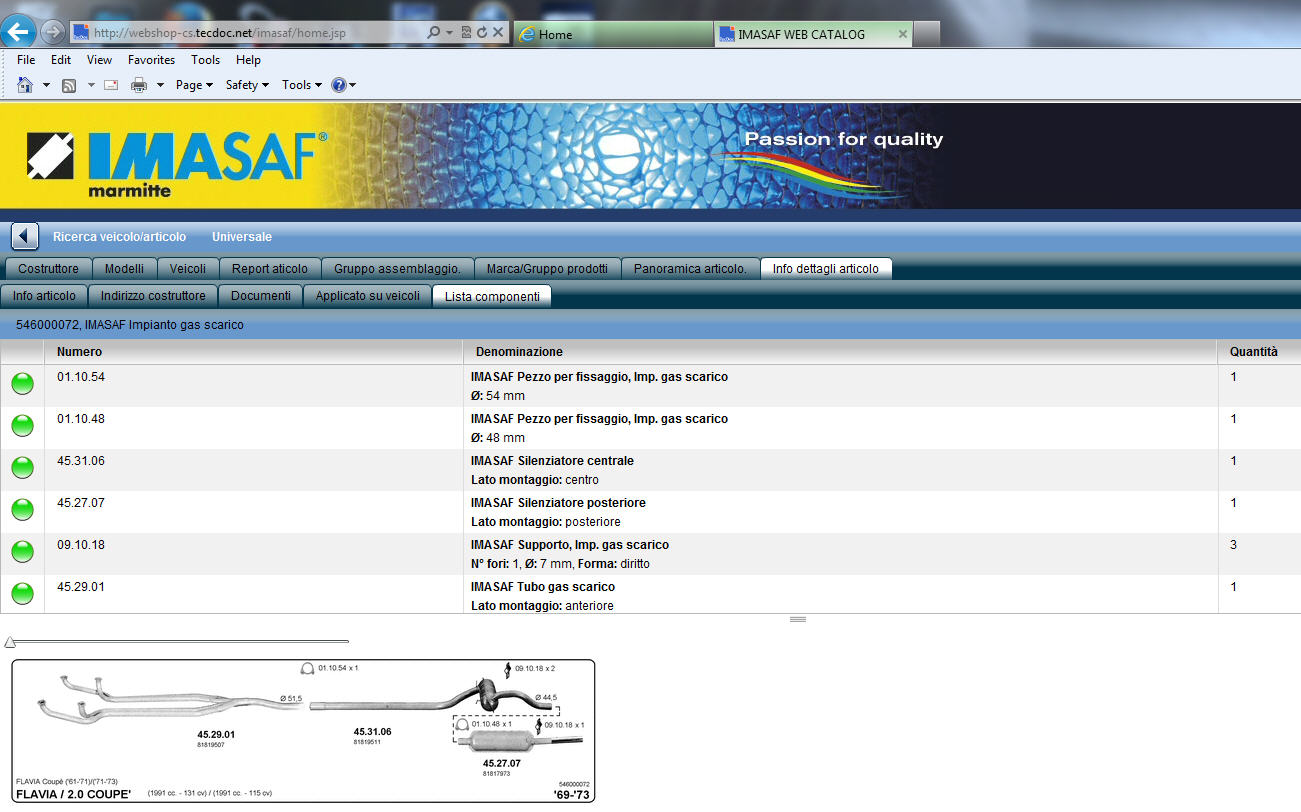Click the green status light for 01.10.48
Screen dimensions: 1301x812
[x=22, y=426]
